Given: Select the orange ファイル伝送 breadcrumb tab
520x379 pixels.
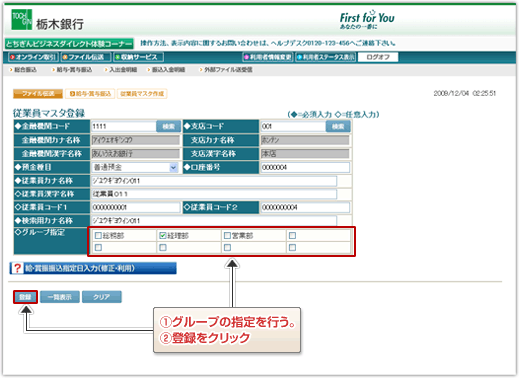Looking at the screenshot, I should click(38, 94).
